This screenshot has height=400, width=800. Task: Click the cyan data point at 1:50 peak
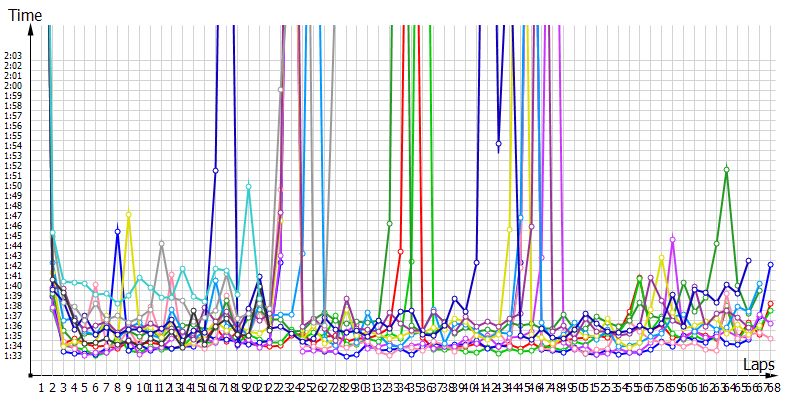(248, 187)
